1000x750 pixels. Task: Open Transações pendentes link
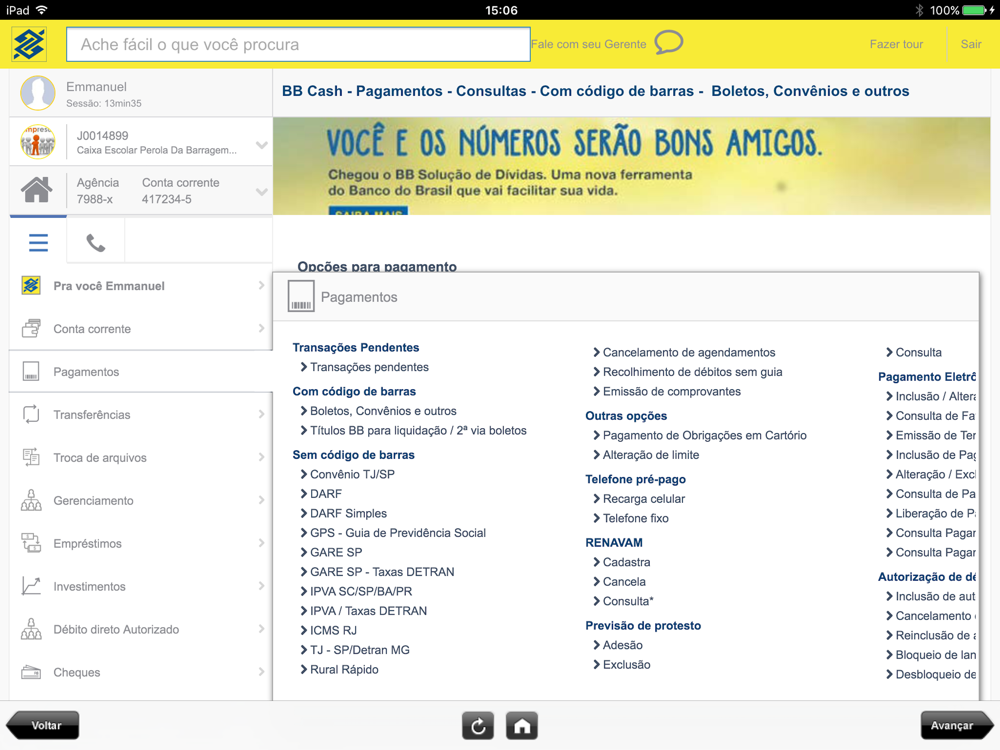[369, 367]
